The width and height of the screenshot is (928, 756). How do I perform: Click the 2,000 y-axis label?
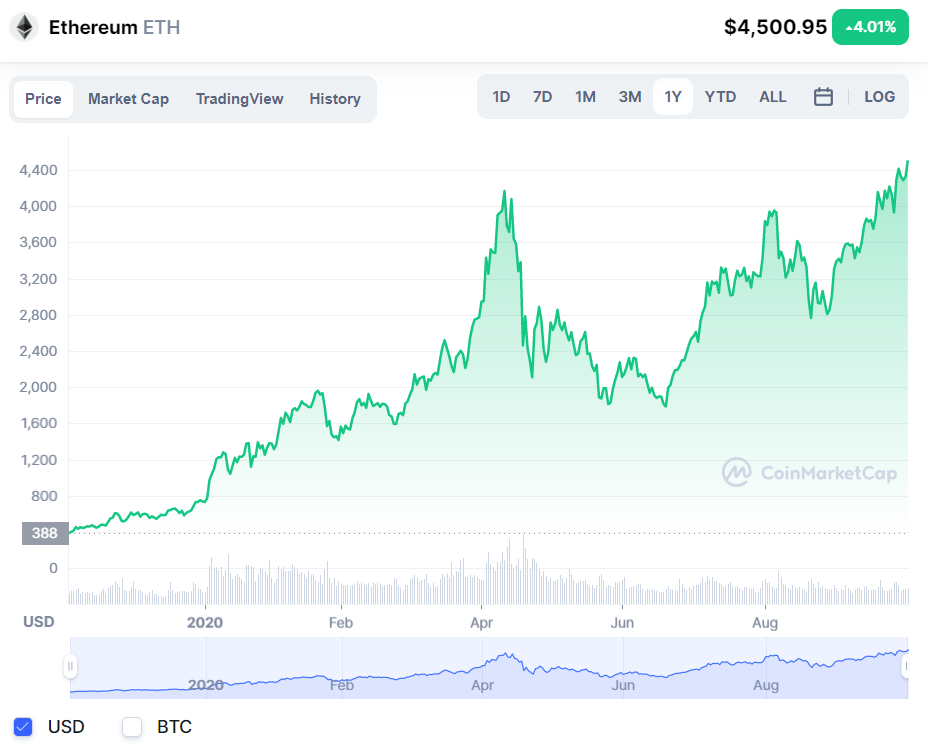pos(38,387)
